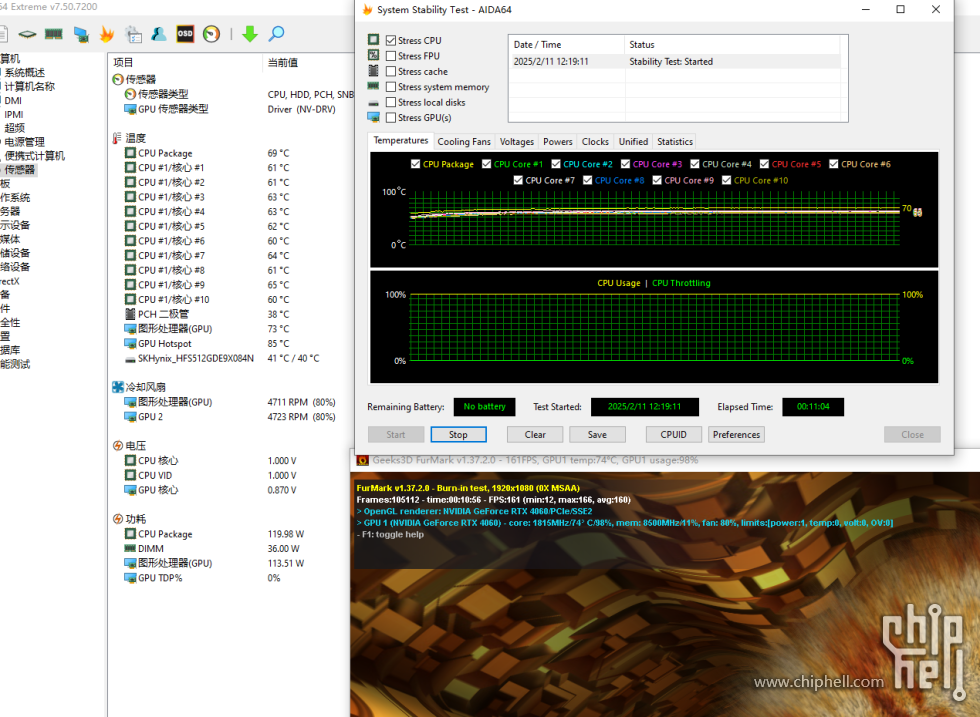Stop the stability test
This screenshot has height=717, width=980.
pyautogui.click(x=458, y=434)
